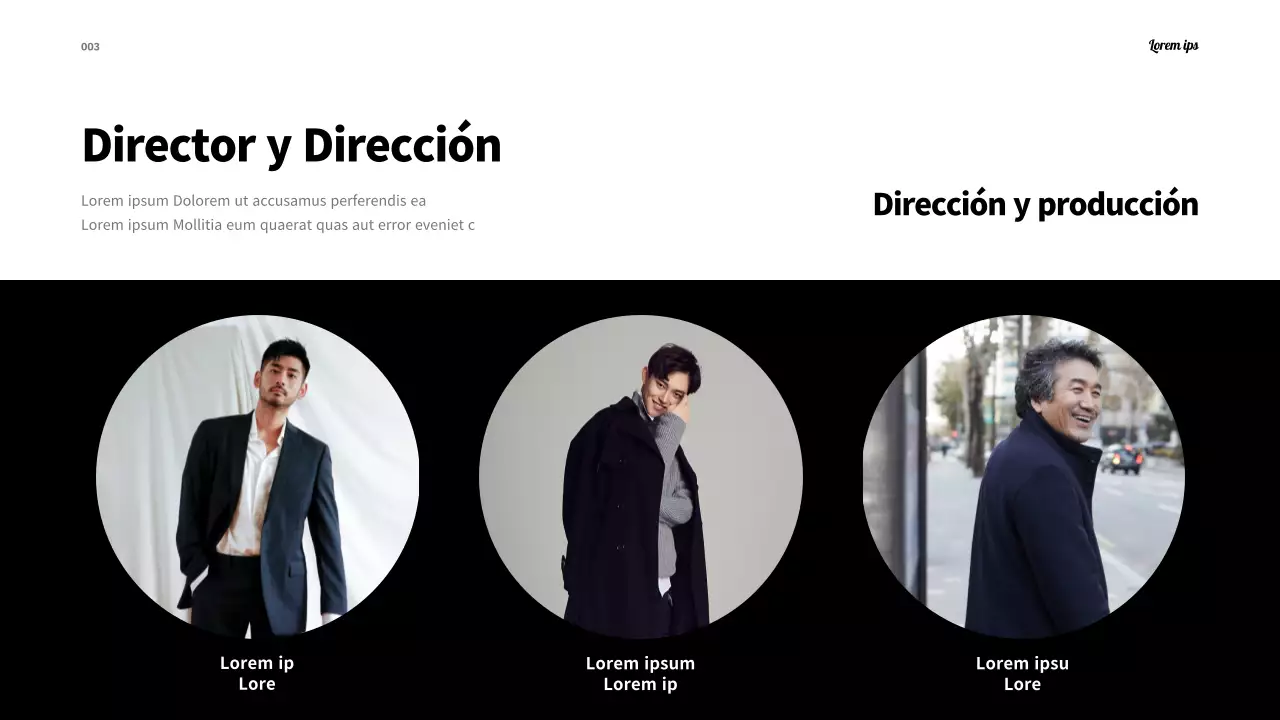Click the slide number 003
This screenshot has height=720, width=1280.
(x=90, y=47)
